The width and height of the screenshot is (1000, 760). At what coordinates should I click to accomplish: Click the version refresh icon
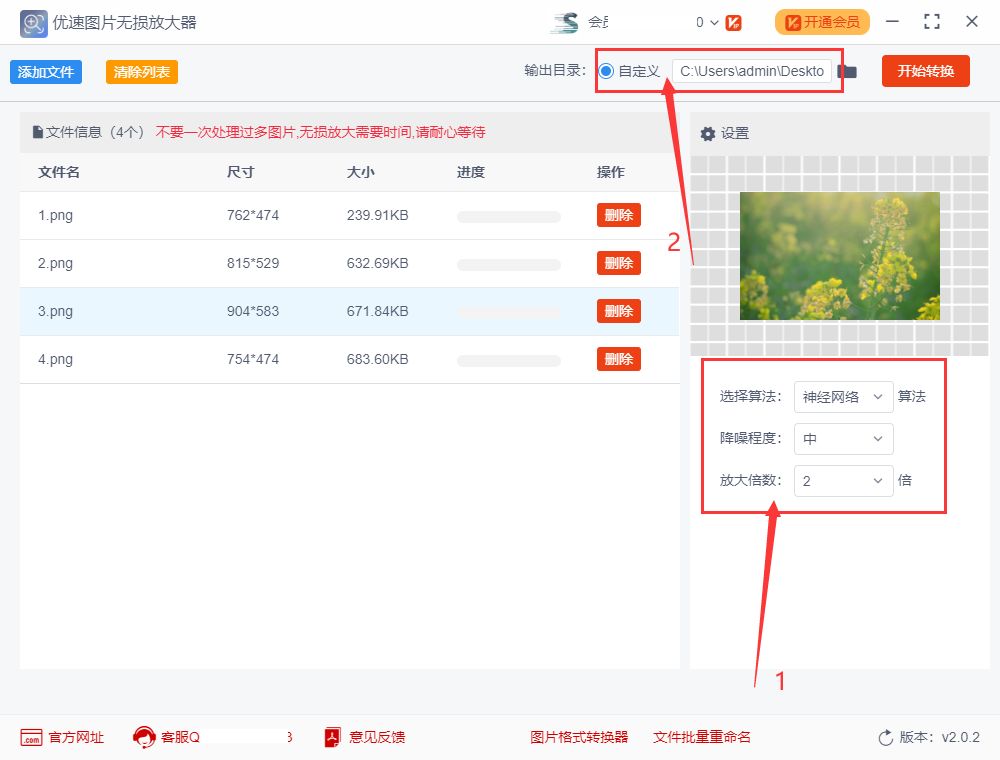[886, 738]
